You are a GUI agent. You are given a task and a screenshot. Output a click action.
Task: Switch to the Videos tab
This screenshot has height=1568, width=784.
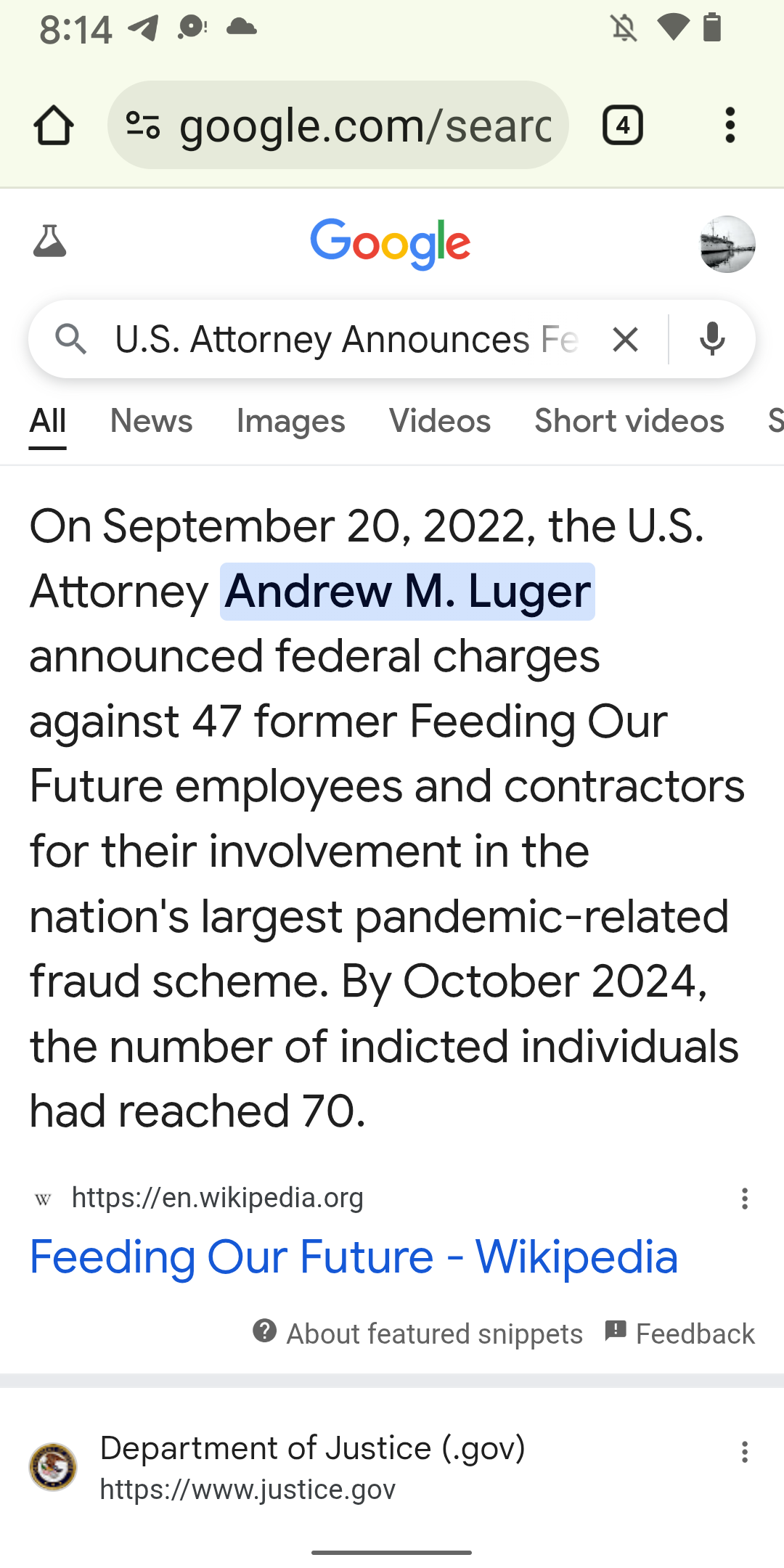(x=439, y=421)
